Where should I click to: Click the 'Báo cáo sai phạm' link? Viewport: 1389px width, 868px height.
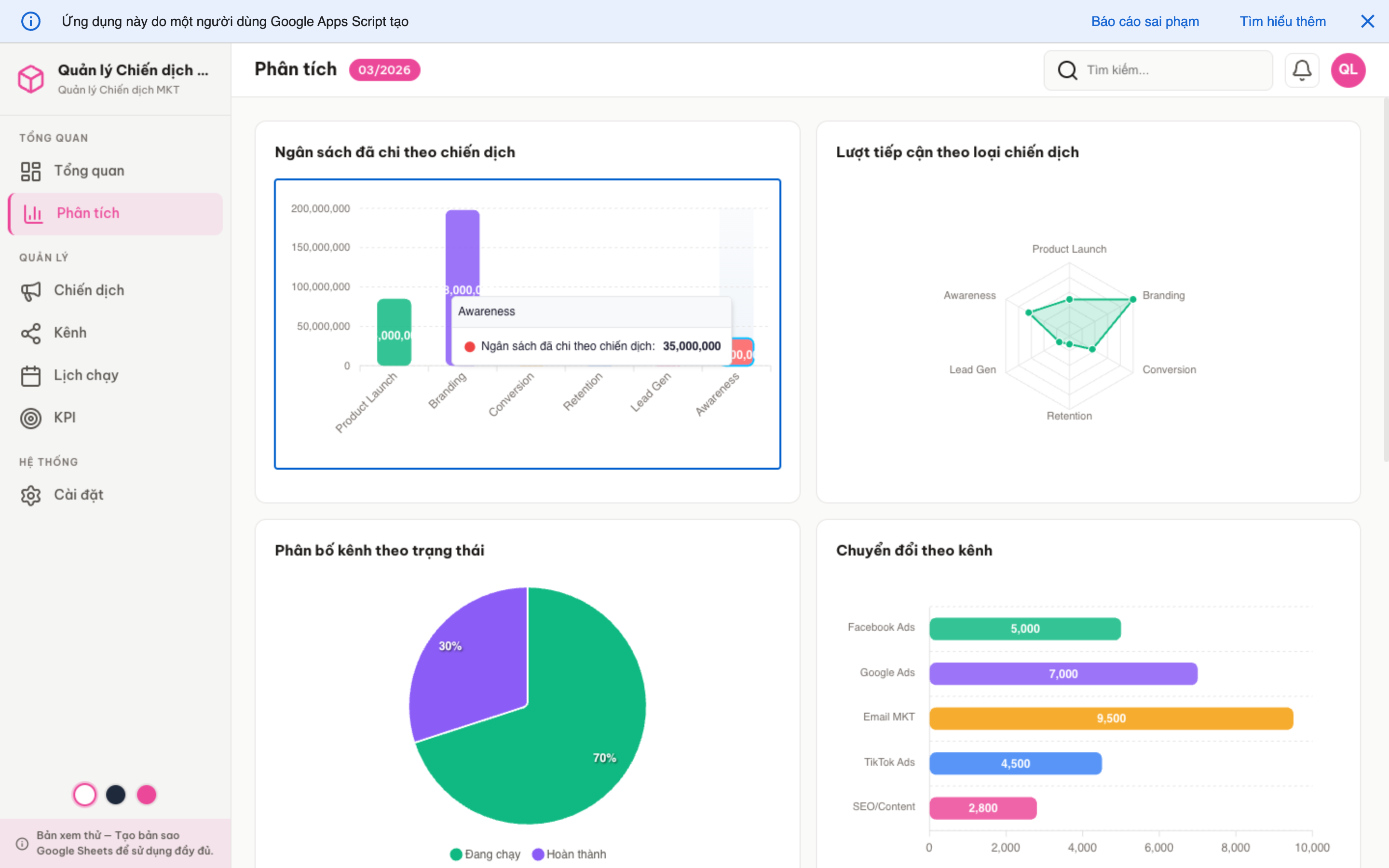(x=1144, y=21)
